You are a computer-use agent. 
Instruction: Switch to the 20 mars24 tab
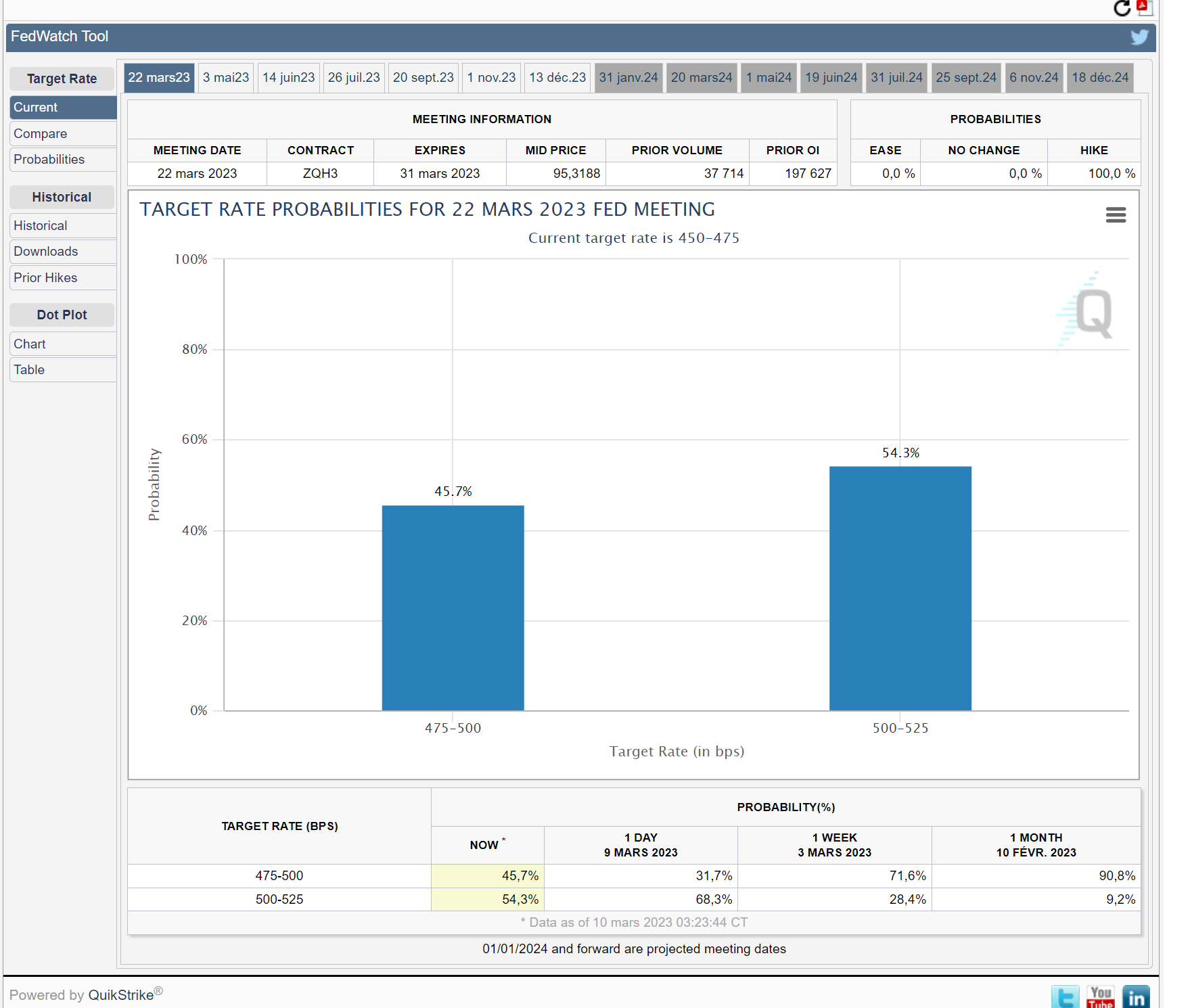tap(702, 78)
